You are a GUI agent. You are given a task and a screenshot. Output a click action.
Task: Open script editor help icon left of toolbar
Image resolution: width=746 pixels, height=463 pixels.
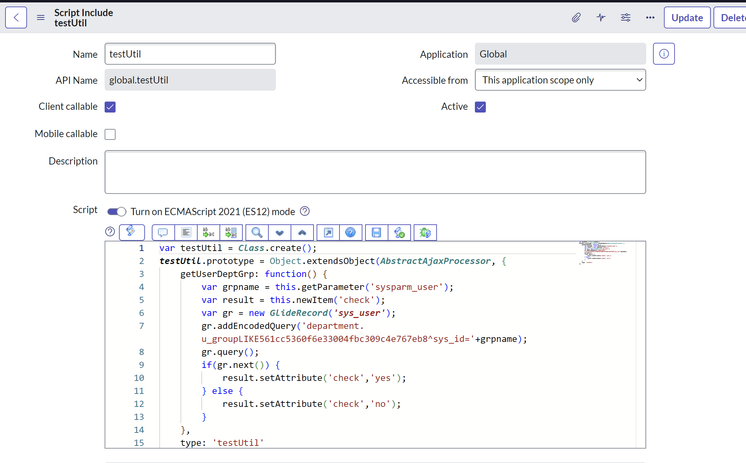coord(110,232)
